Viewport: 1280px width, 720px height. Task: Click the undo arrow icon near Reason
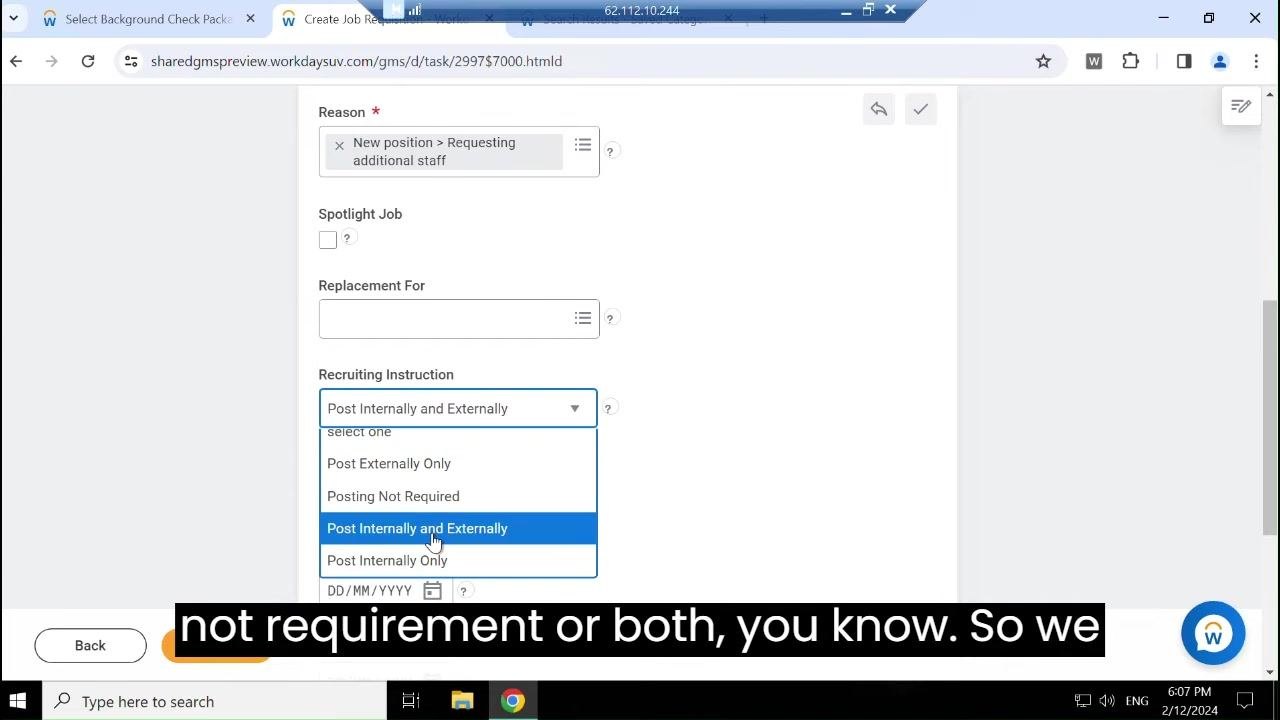tap(879, 109)
